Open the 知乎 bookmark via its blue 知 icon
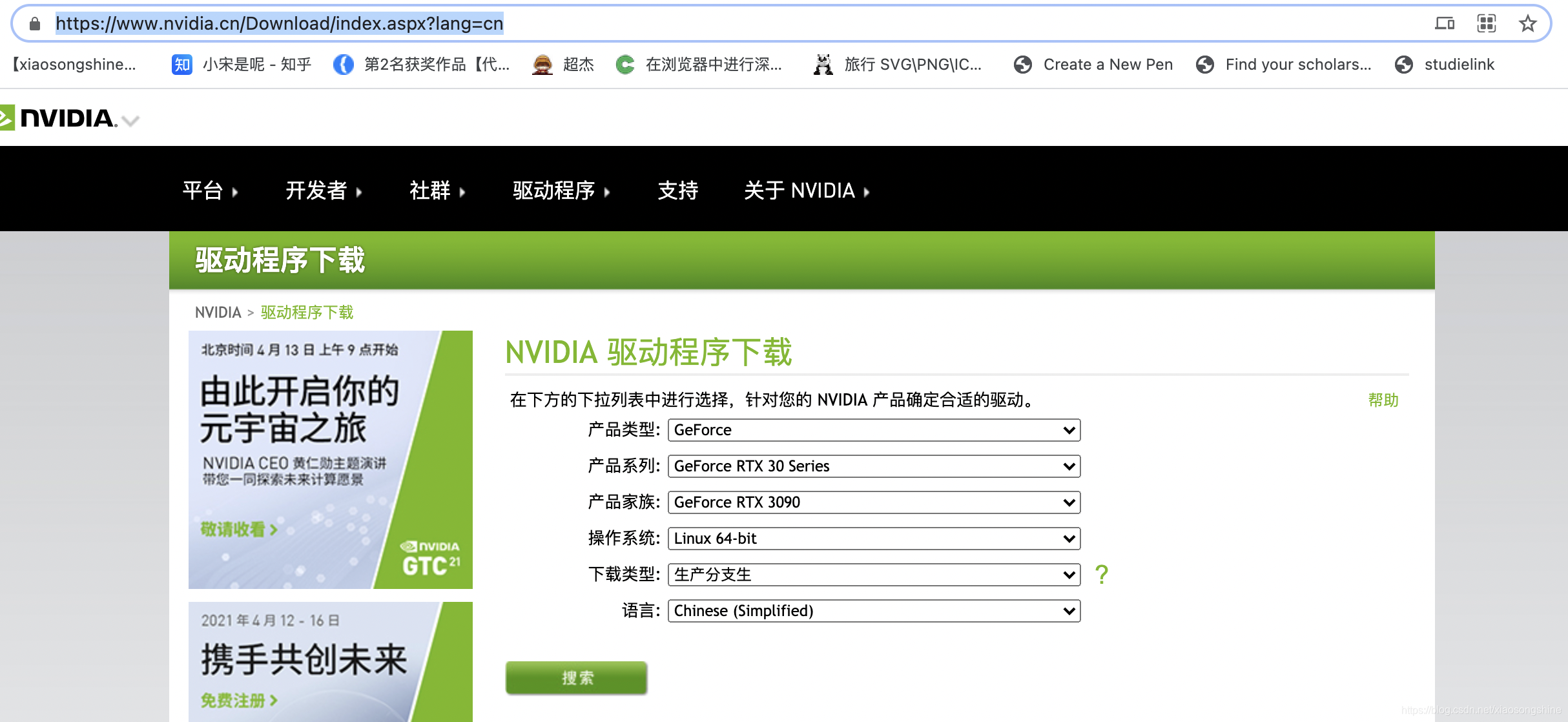Screen dimensions: 1568x722 [181, 64]
